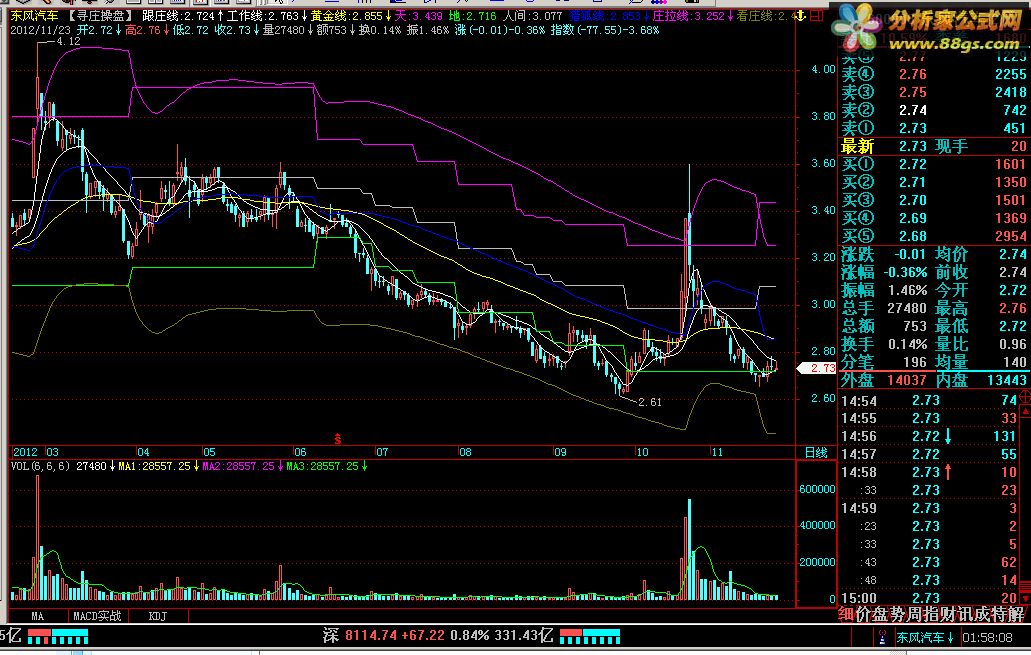Click the 【寻庄操盘】 indicator name
Viewport: 1031px width, 655px height.
click(x=101, y=16)
